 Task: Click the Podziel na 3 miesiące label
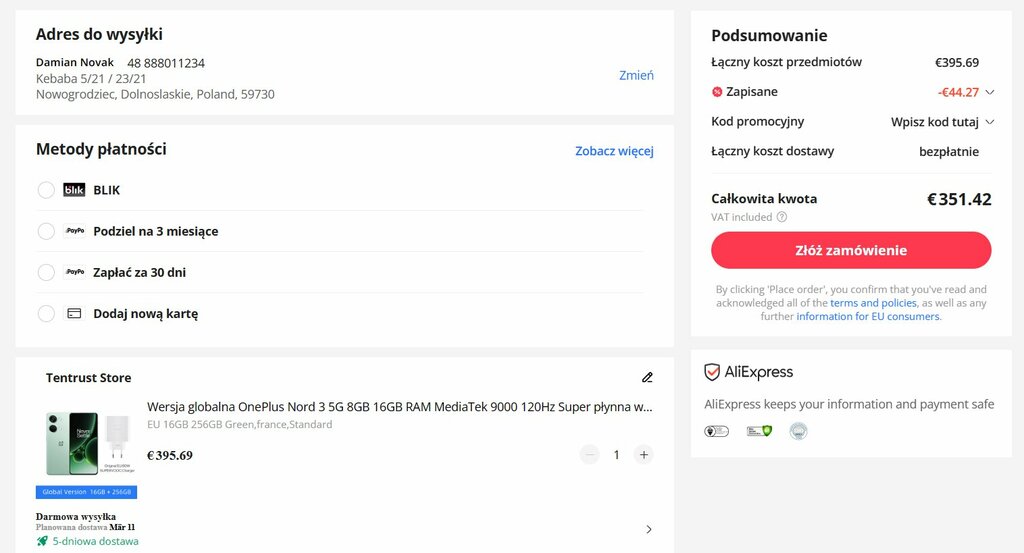(x=155, y=231)
